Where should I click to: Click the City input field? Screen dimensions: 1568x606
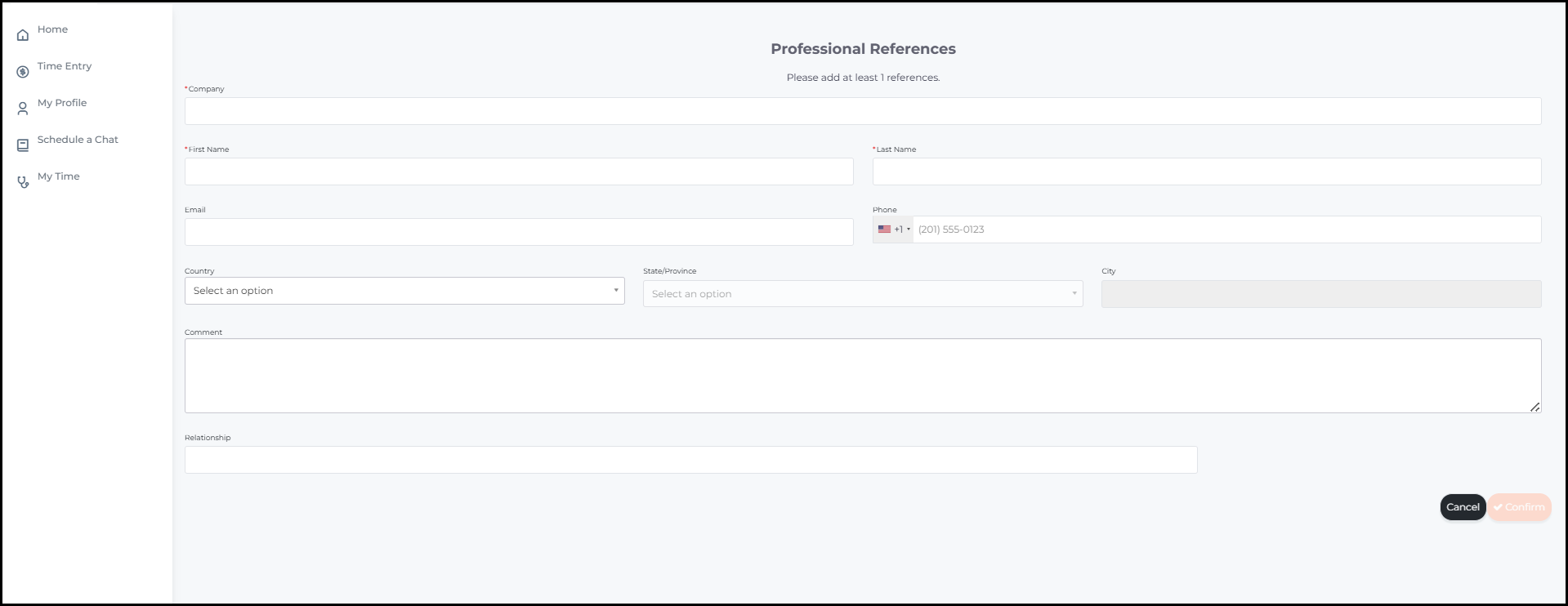point(1321,294)
